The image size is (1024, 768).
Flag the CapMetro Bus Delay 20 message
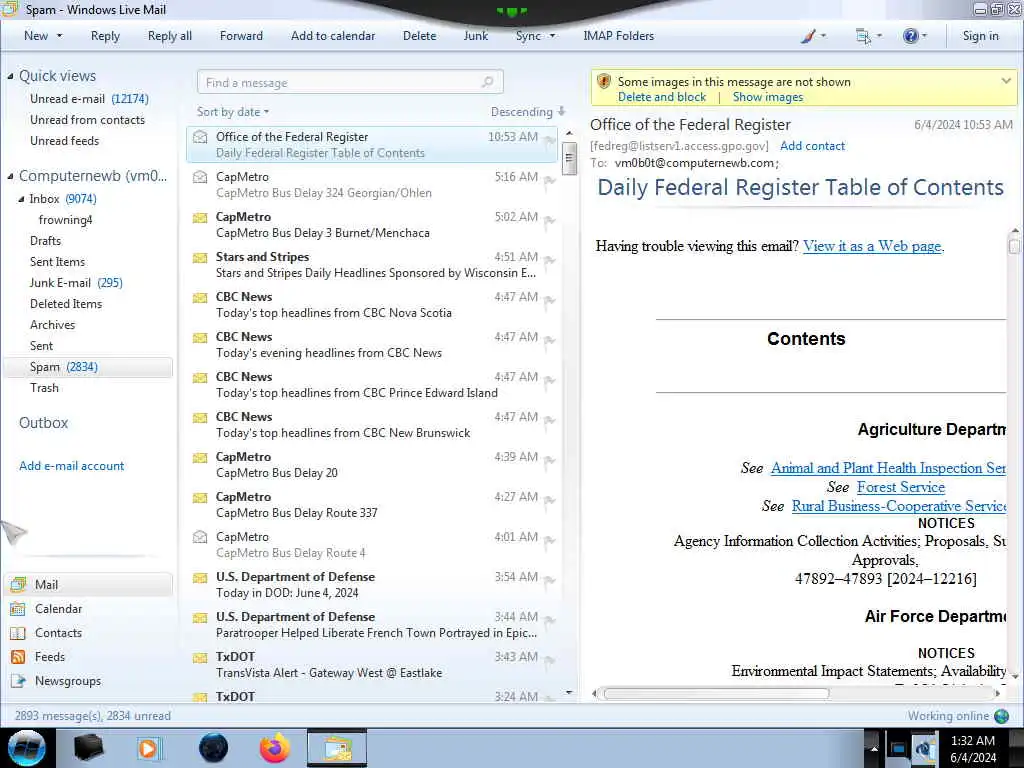tap(550, 460)
